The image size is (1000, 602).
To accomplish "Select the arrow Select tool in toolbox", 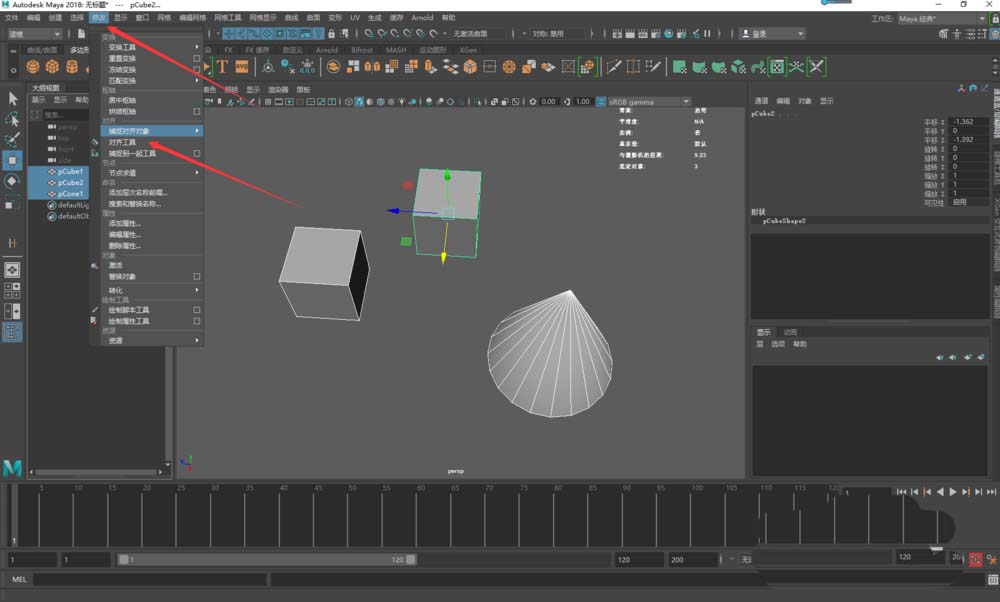I will [13, 98].
